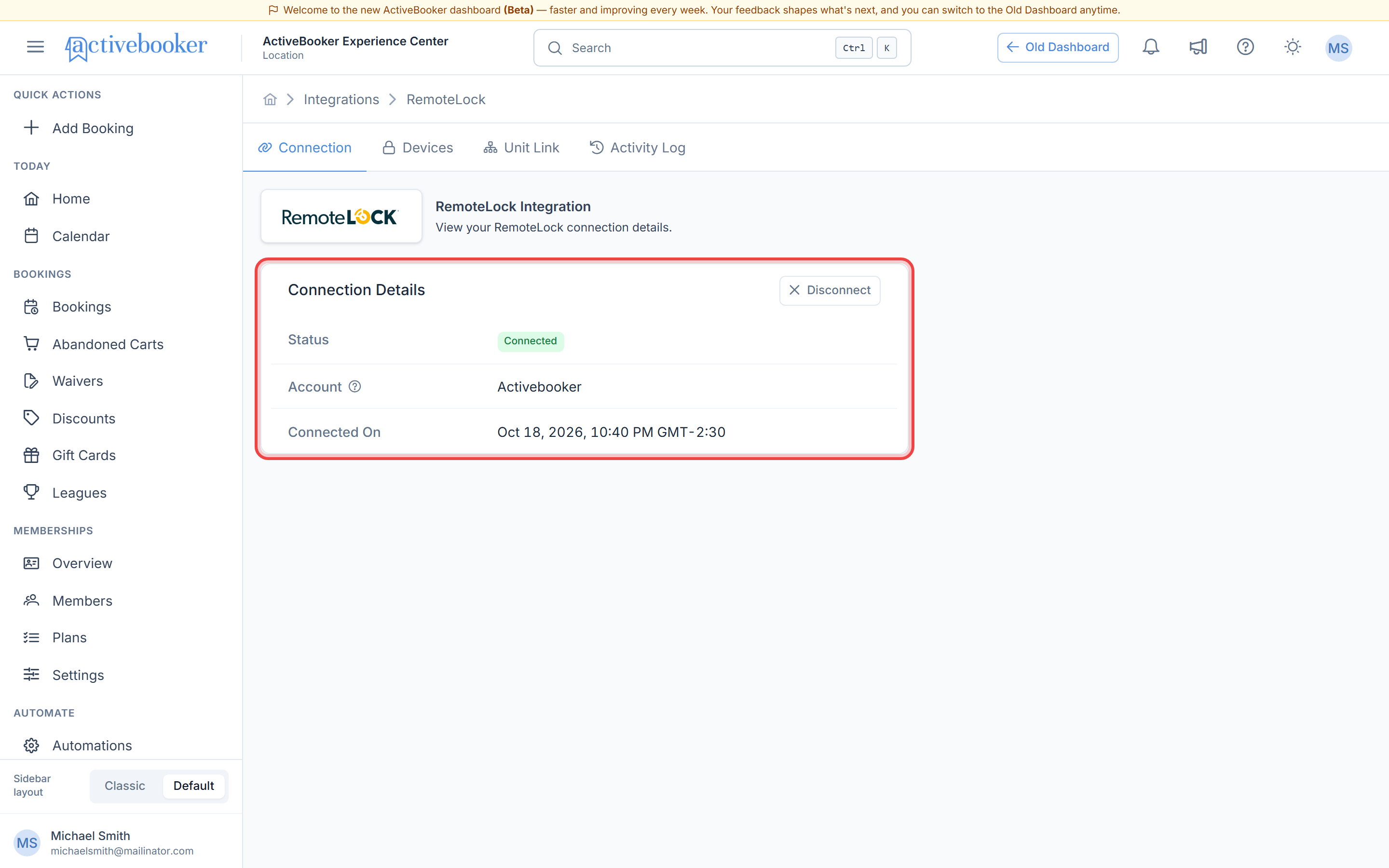The image size is (1389, 868).
Task: Click ActiveBooker Experience Center location name
Action: tap(354, 41)
